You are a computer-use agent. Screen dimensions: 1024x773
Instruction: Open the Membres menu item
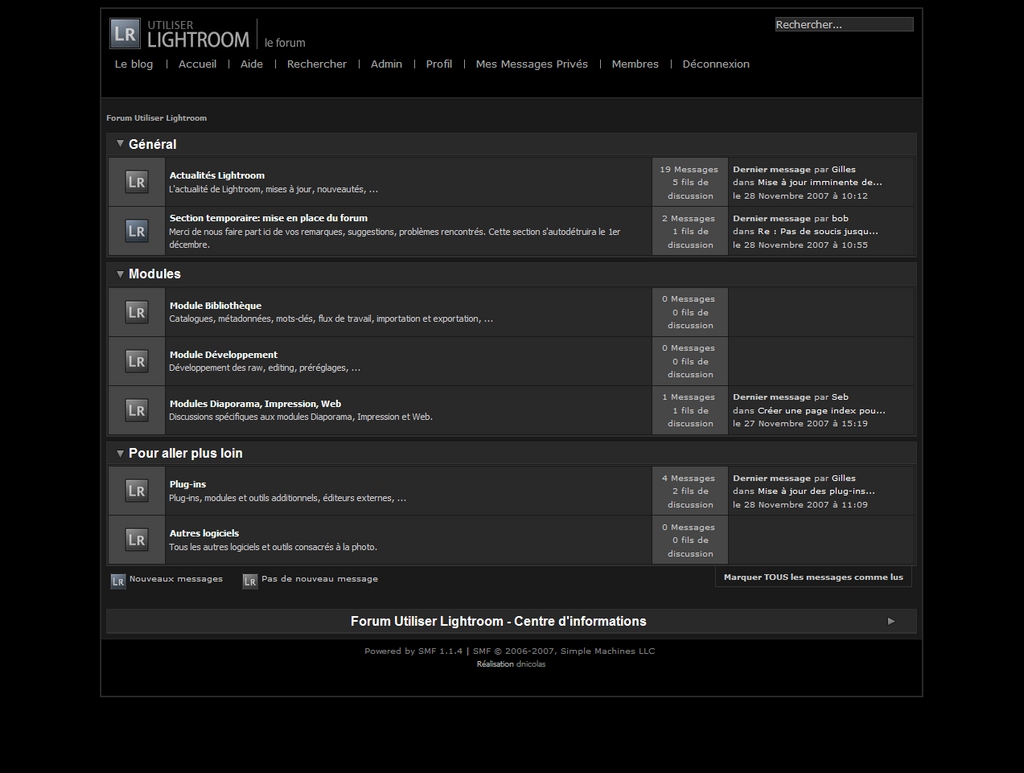[635, 64]
